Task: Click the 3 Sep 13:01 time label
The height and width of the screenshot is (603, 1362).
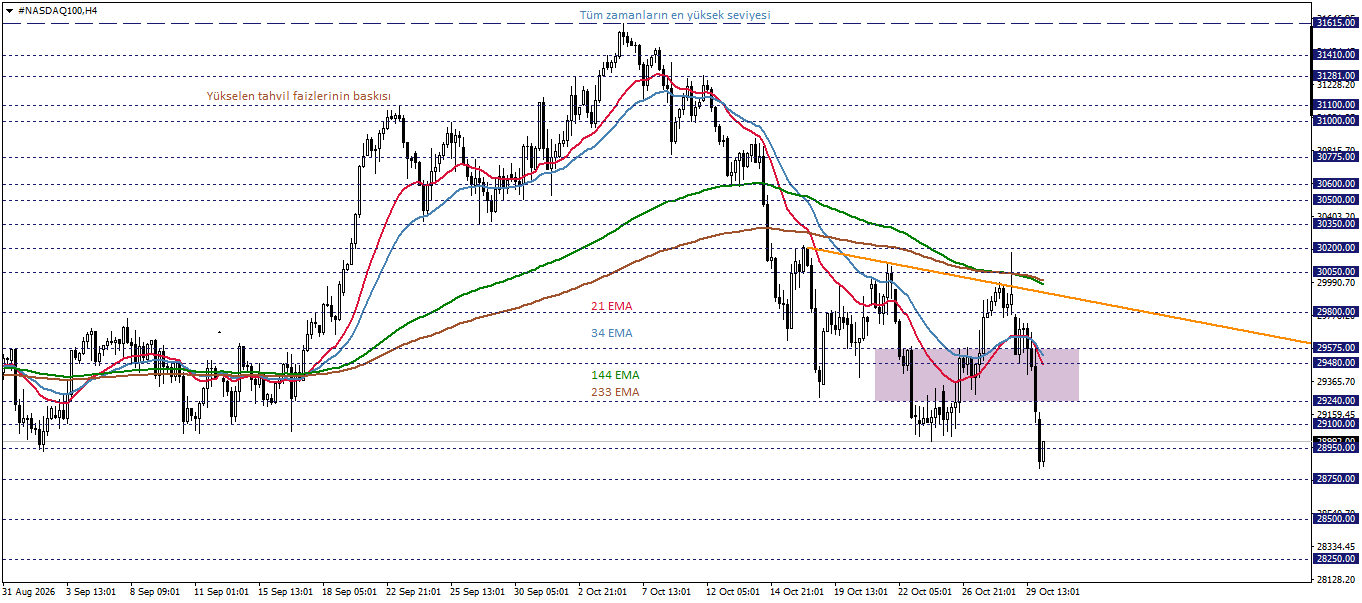Action: 92,592
